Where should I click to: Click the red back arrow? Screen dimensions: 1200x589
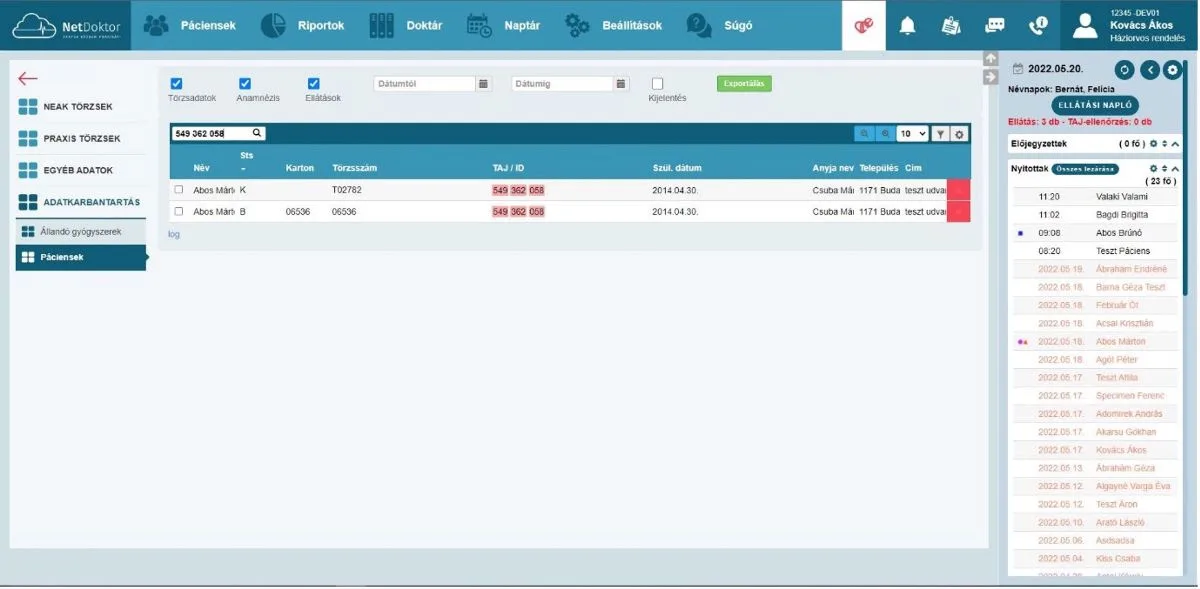coord(28,78)
